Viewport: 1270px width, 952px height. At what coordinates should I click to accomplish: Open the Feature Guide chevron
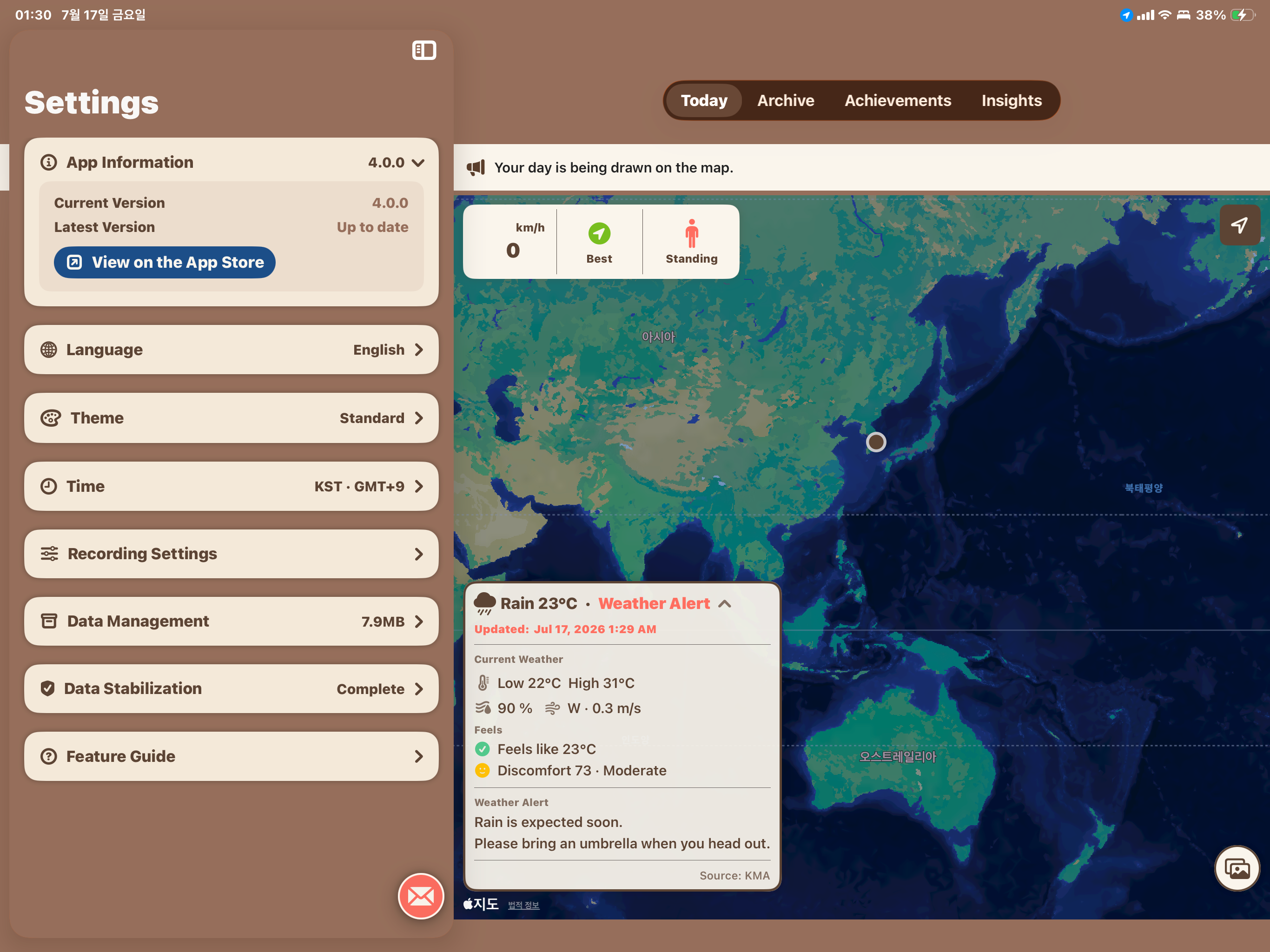click(x=419, y=756)
